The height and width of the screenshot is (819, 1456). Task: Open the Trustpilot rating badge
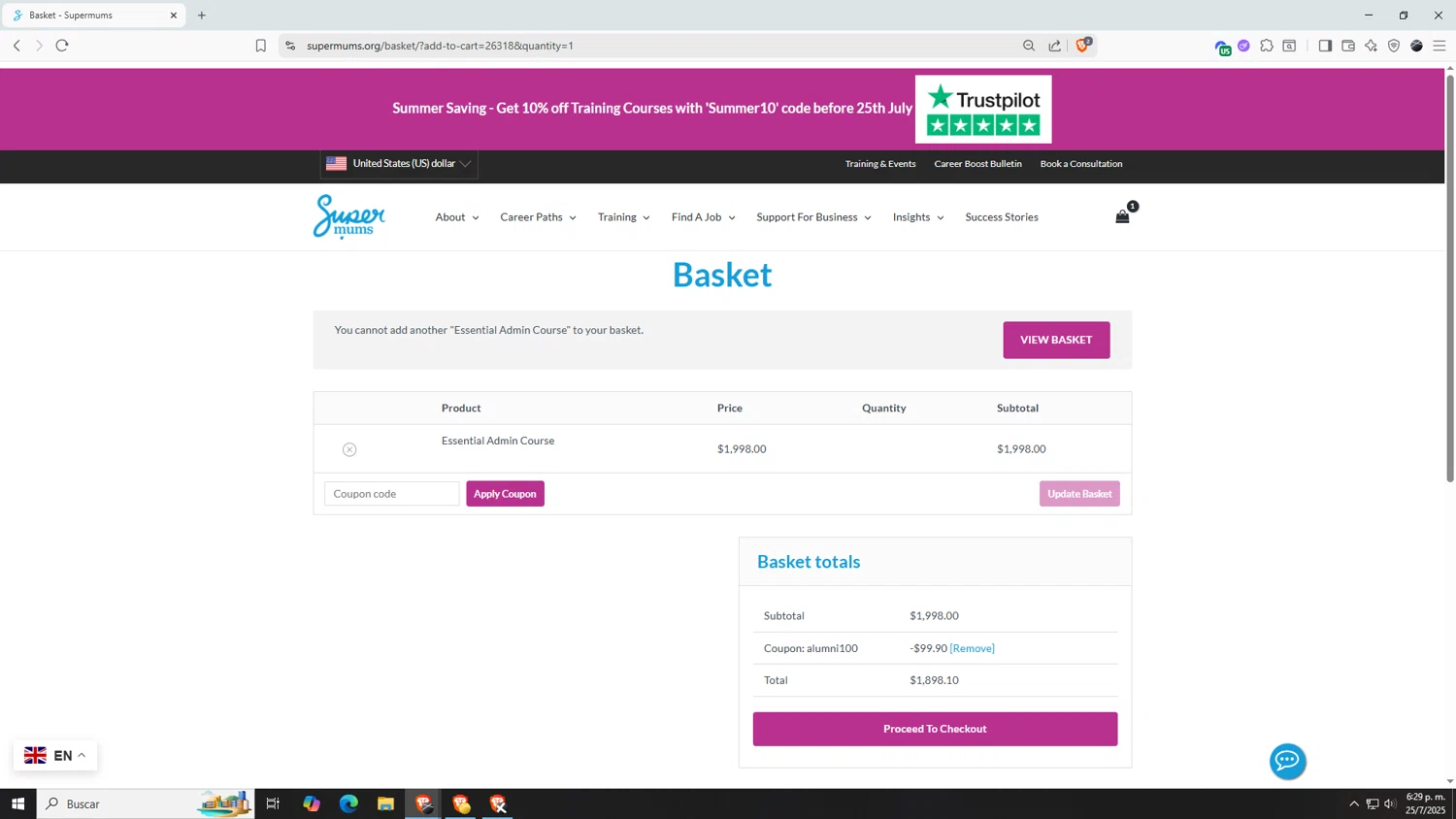pyautogui.click(x=982, y=109)
